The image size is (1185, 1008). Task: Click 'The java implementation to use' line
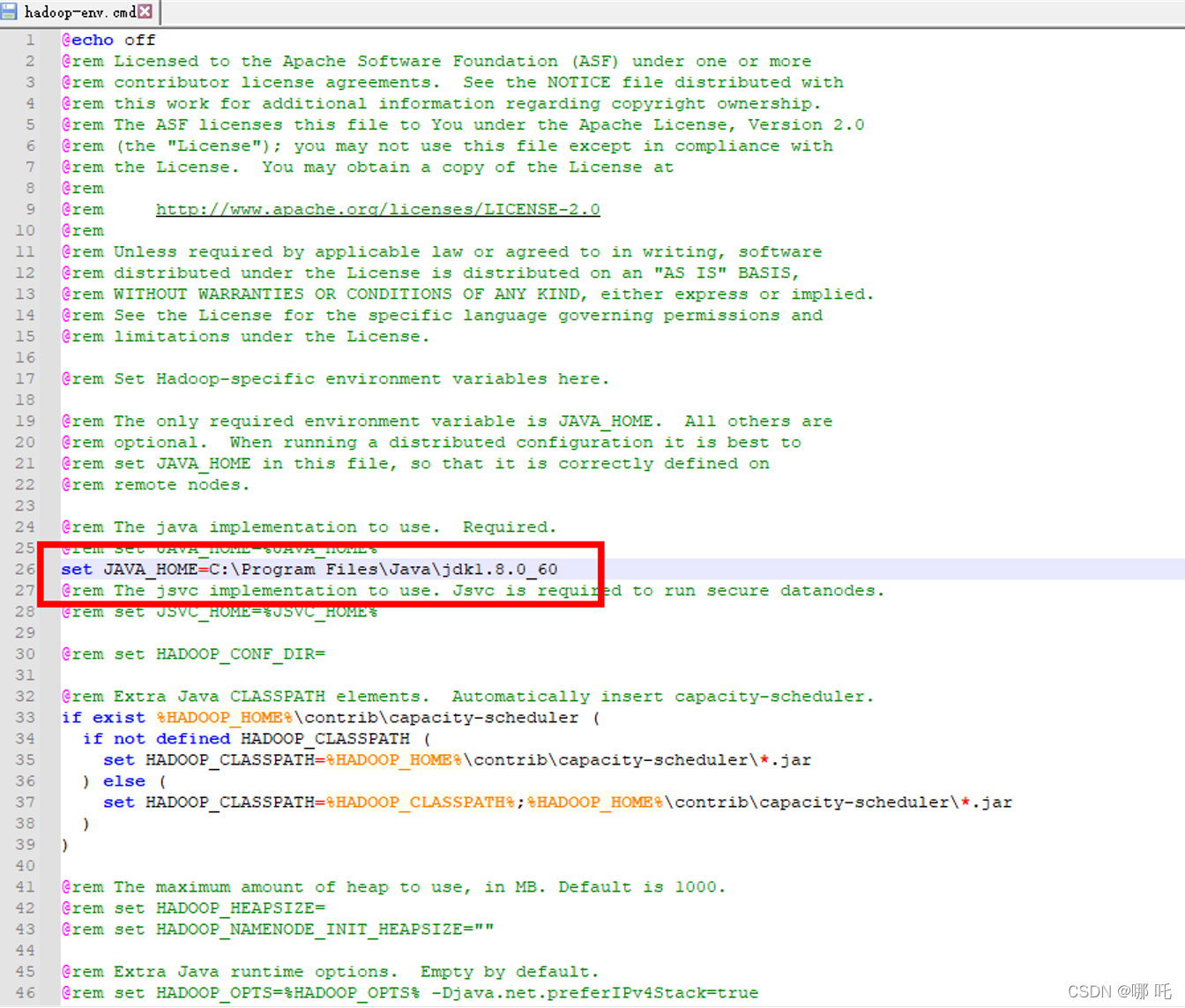[309, 526]
